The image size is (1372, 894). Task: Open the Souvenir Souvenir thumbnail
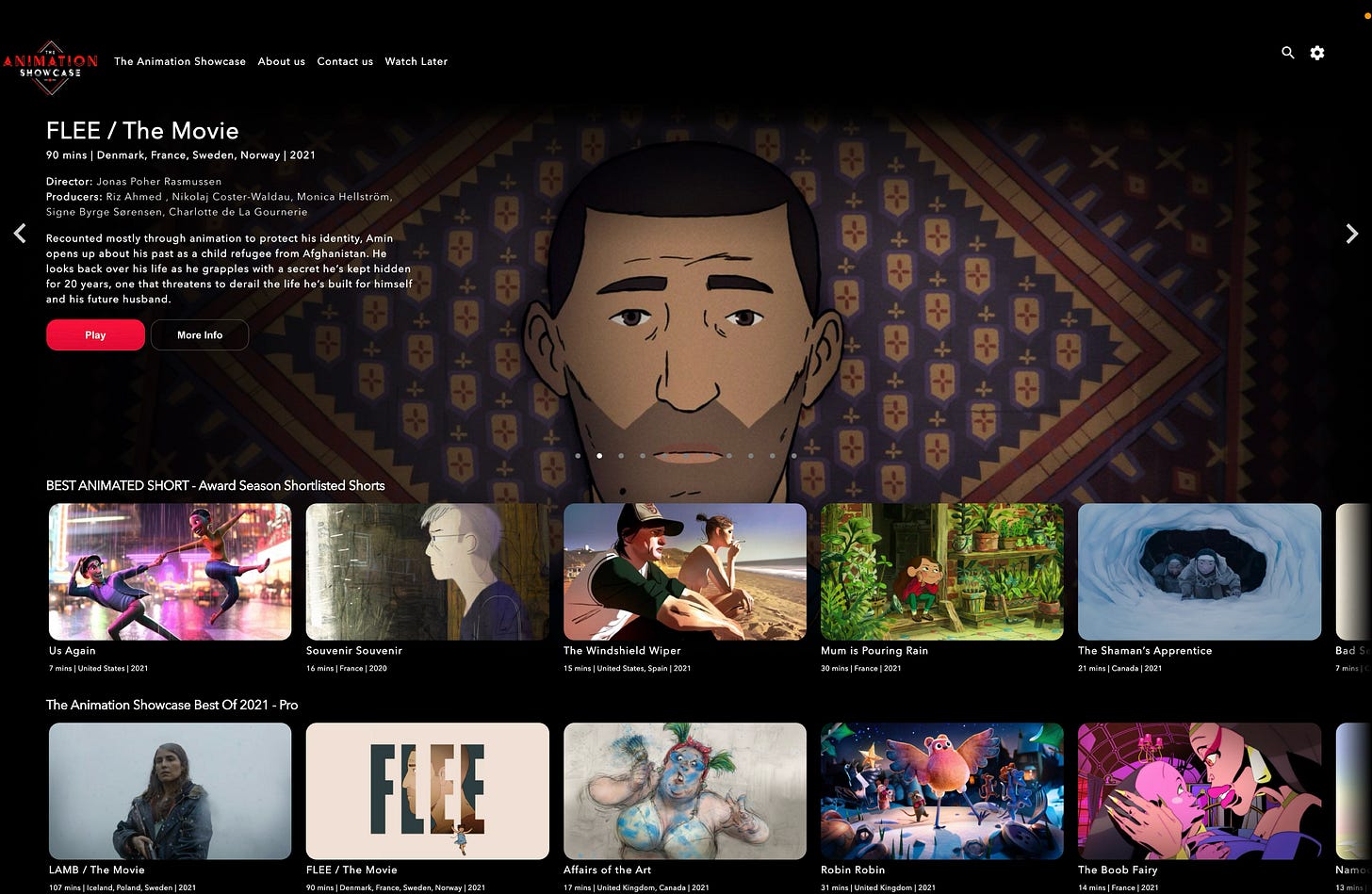coord(428,572)
